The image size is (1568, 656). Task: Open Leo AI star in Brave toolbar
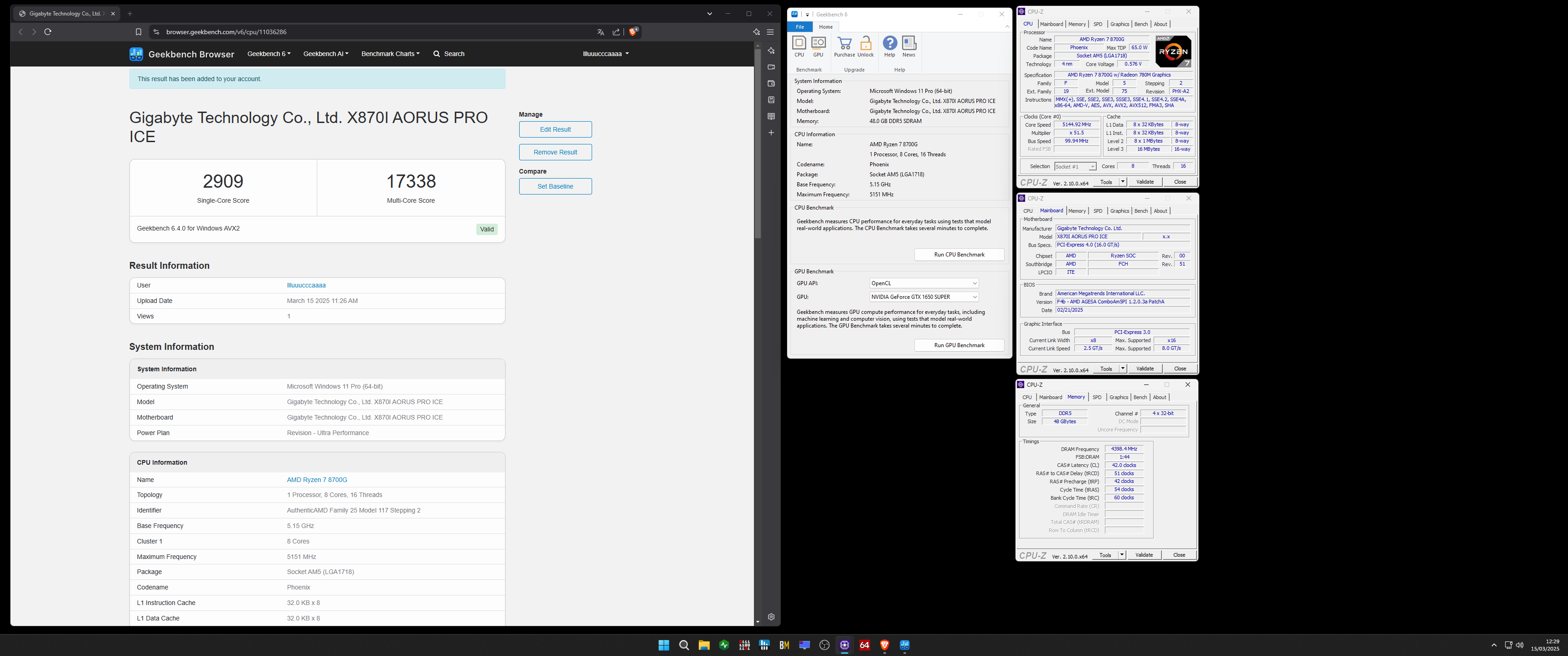pyautogui.click(x=757, y=32)
